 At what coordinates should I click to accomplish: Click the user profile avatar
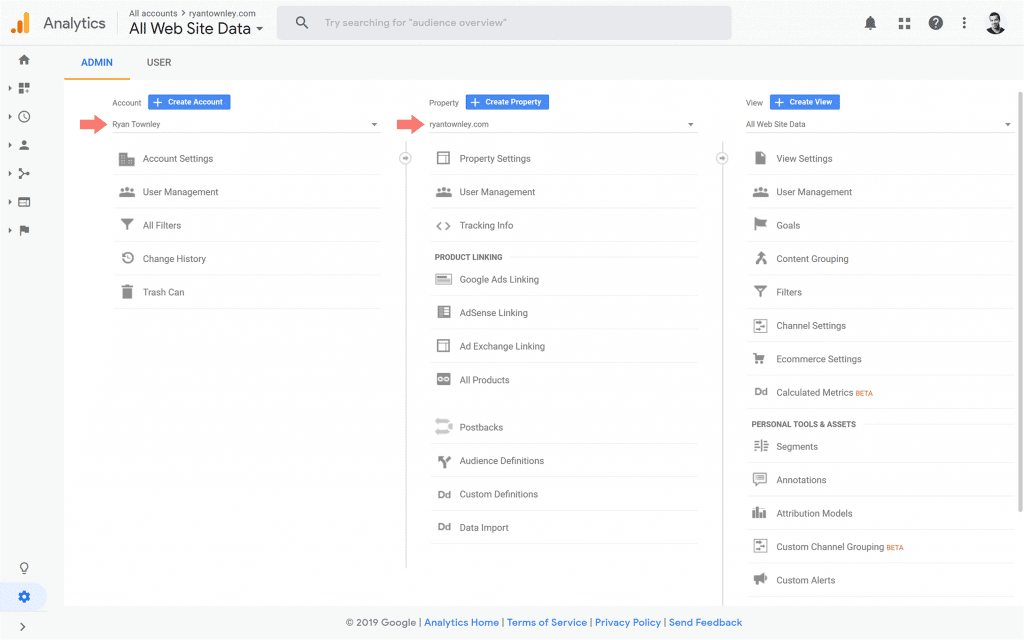pos(995,24)
